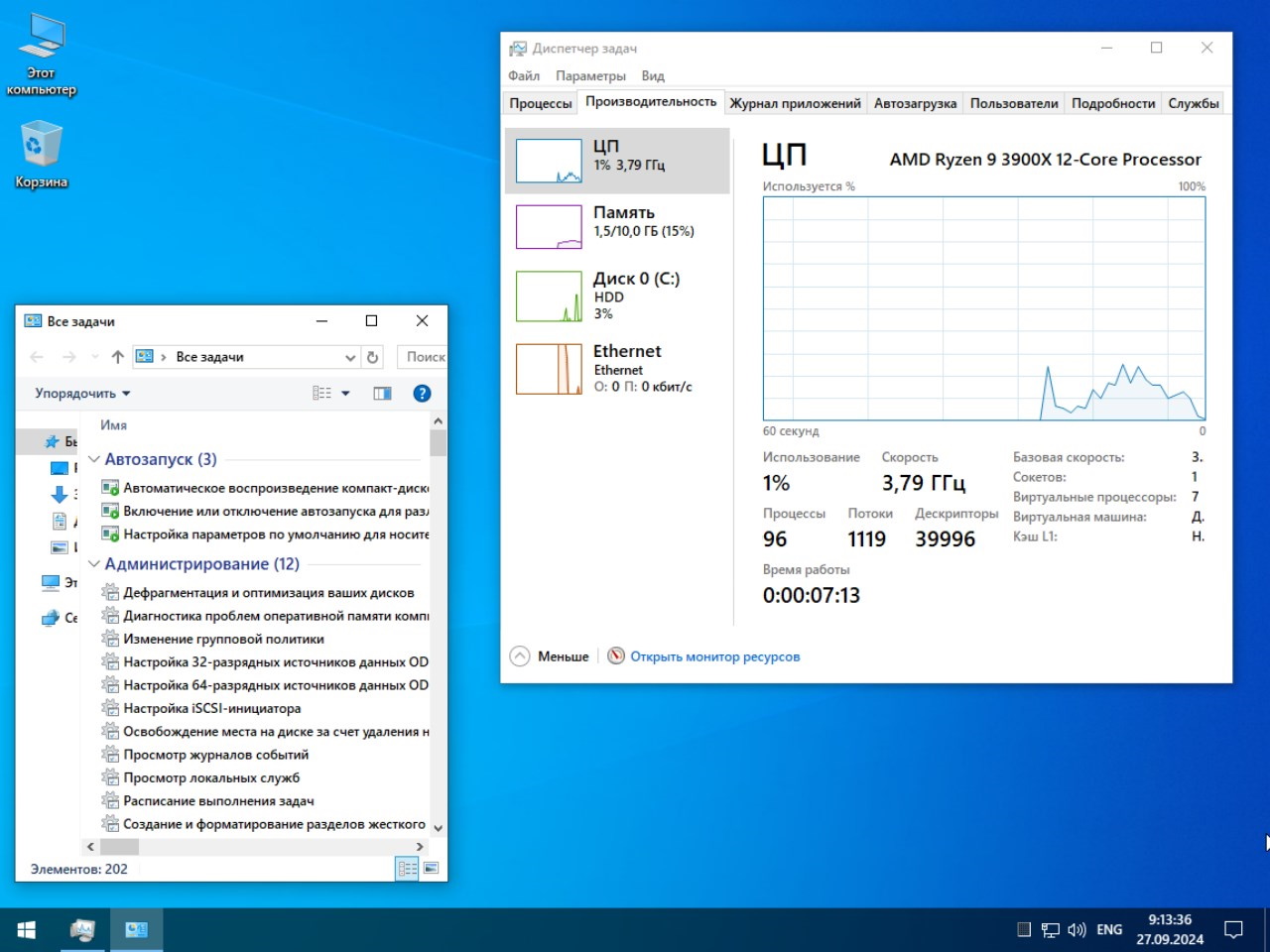Select the Quick access star in the navigation pane

click(53, 441)
